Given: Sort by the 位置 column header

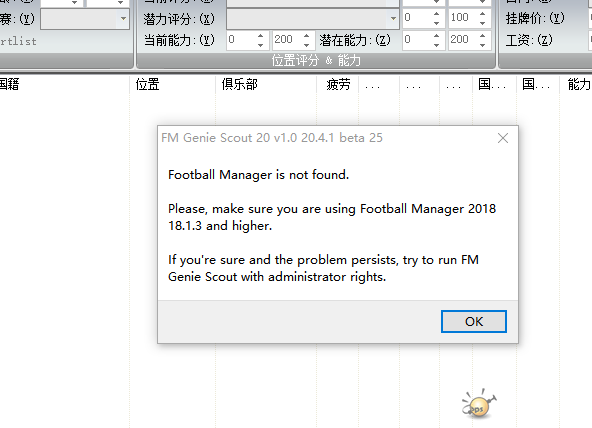Looking at the screenshot, I should (148, 84).
